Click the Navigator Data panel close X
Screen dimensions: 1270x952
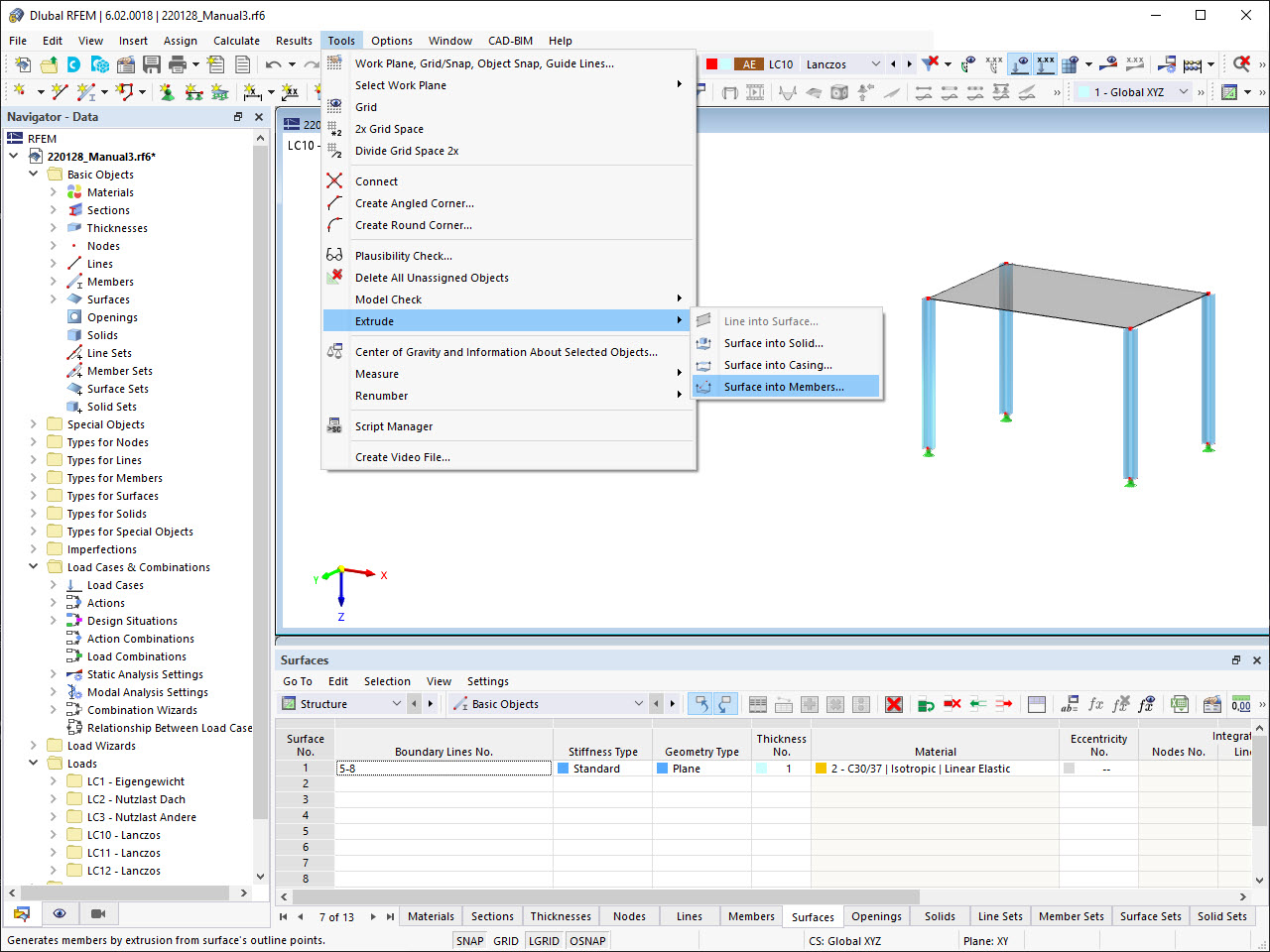click(259, 117)
